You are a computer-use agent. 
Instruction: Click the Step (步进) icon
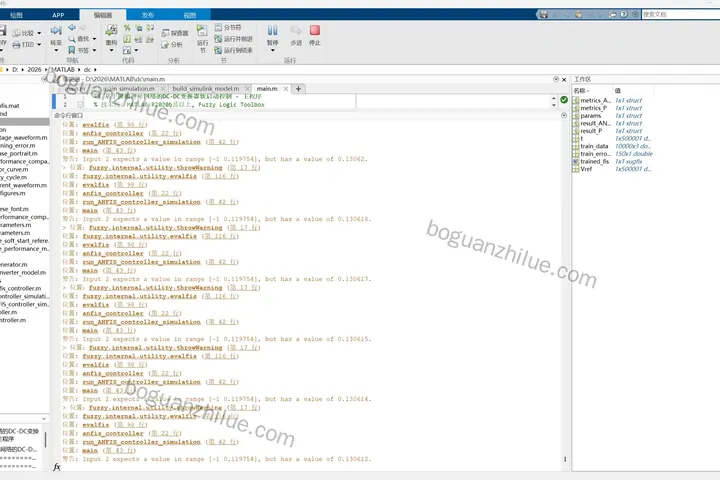[296, 31]
